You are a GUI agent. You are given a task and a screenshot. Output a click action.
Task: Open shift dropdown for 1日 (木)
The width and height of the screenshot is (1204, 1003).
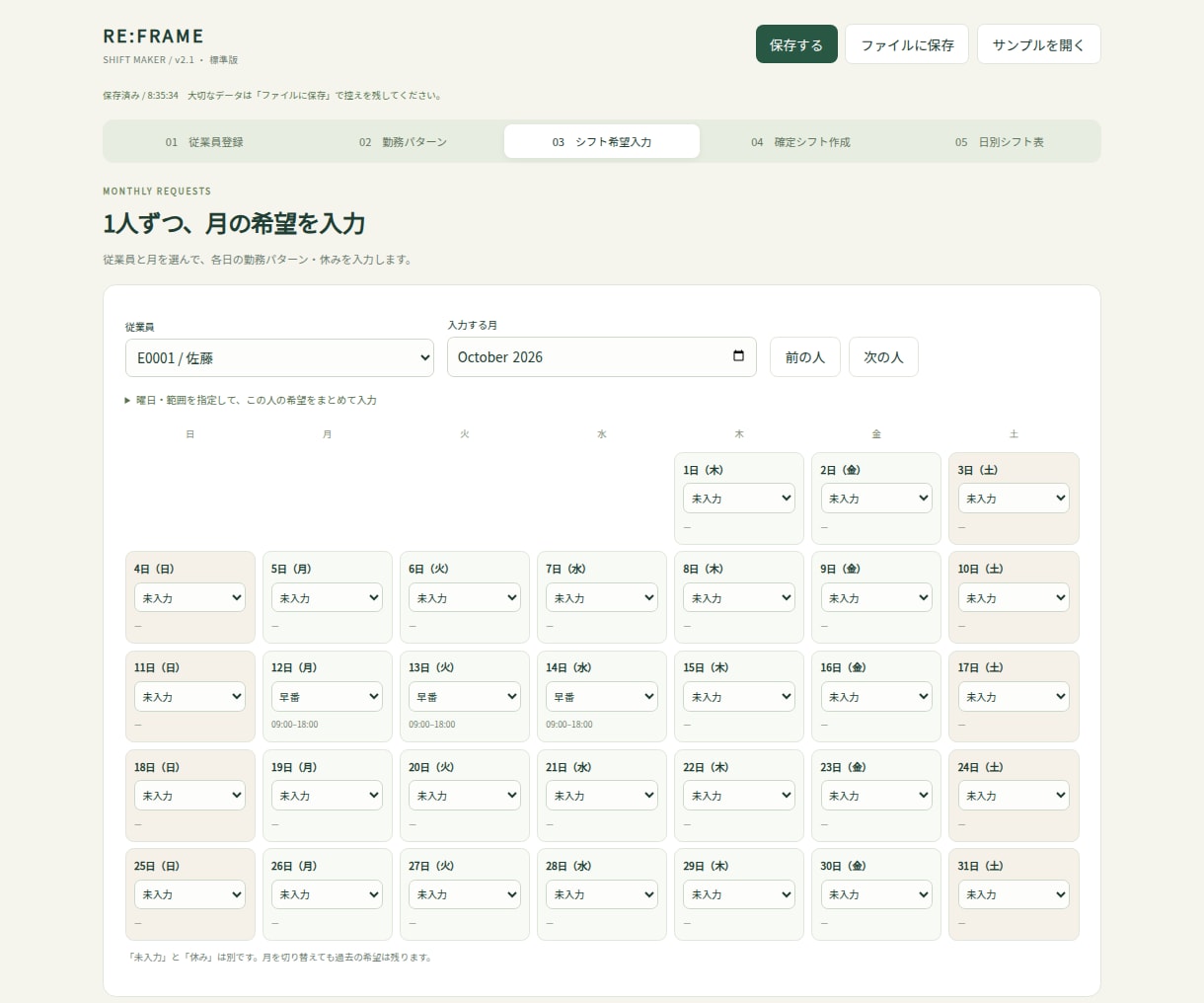pyautogui.click(x=739, y=499)
